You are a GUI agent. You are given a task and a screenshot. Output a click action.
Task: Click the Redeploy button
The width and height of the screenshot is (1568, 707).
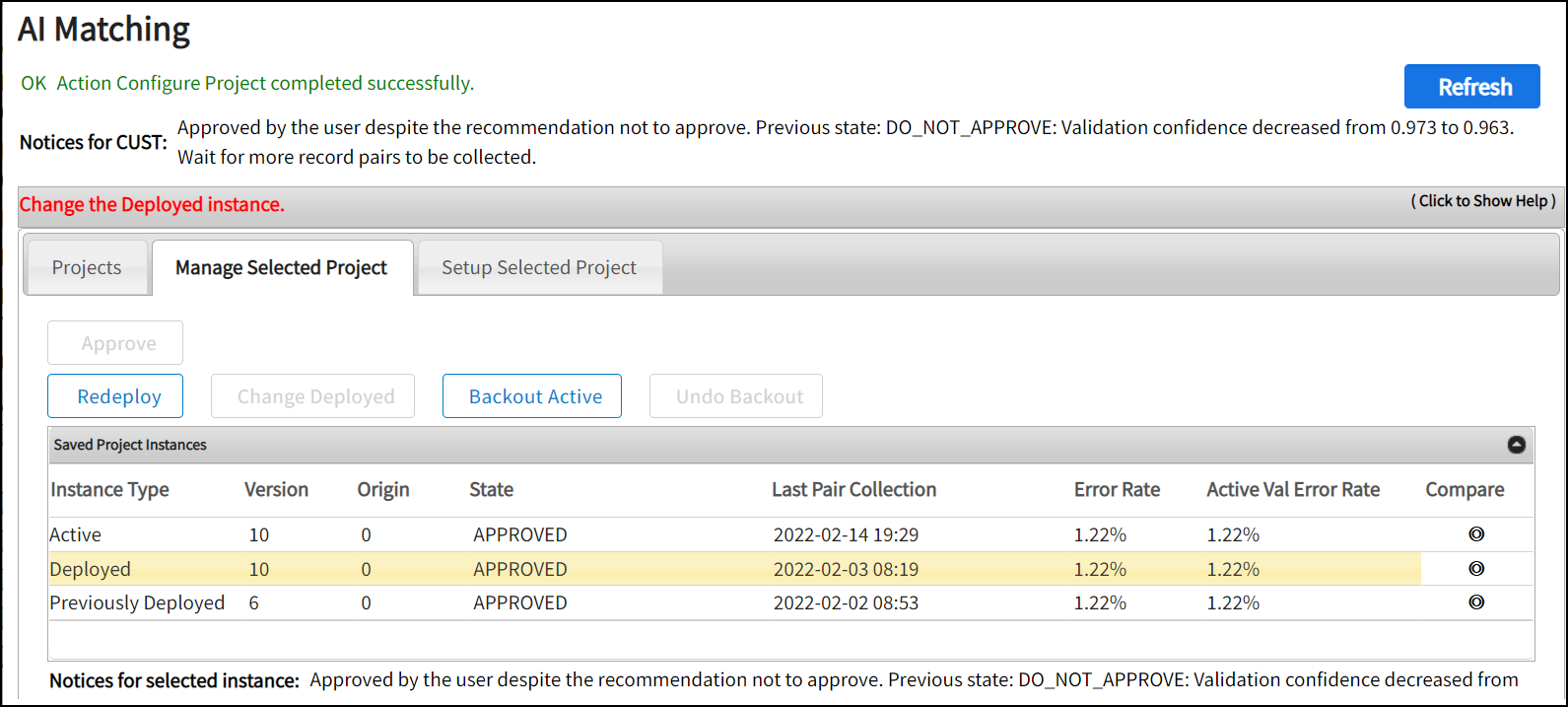pyautogui.click(x=115, y=396)
